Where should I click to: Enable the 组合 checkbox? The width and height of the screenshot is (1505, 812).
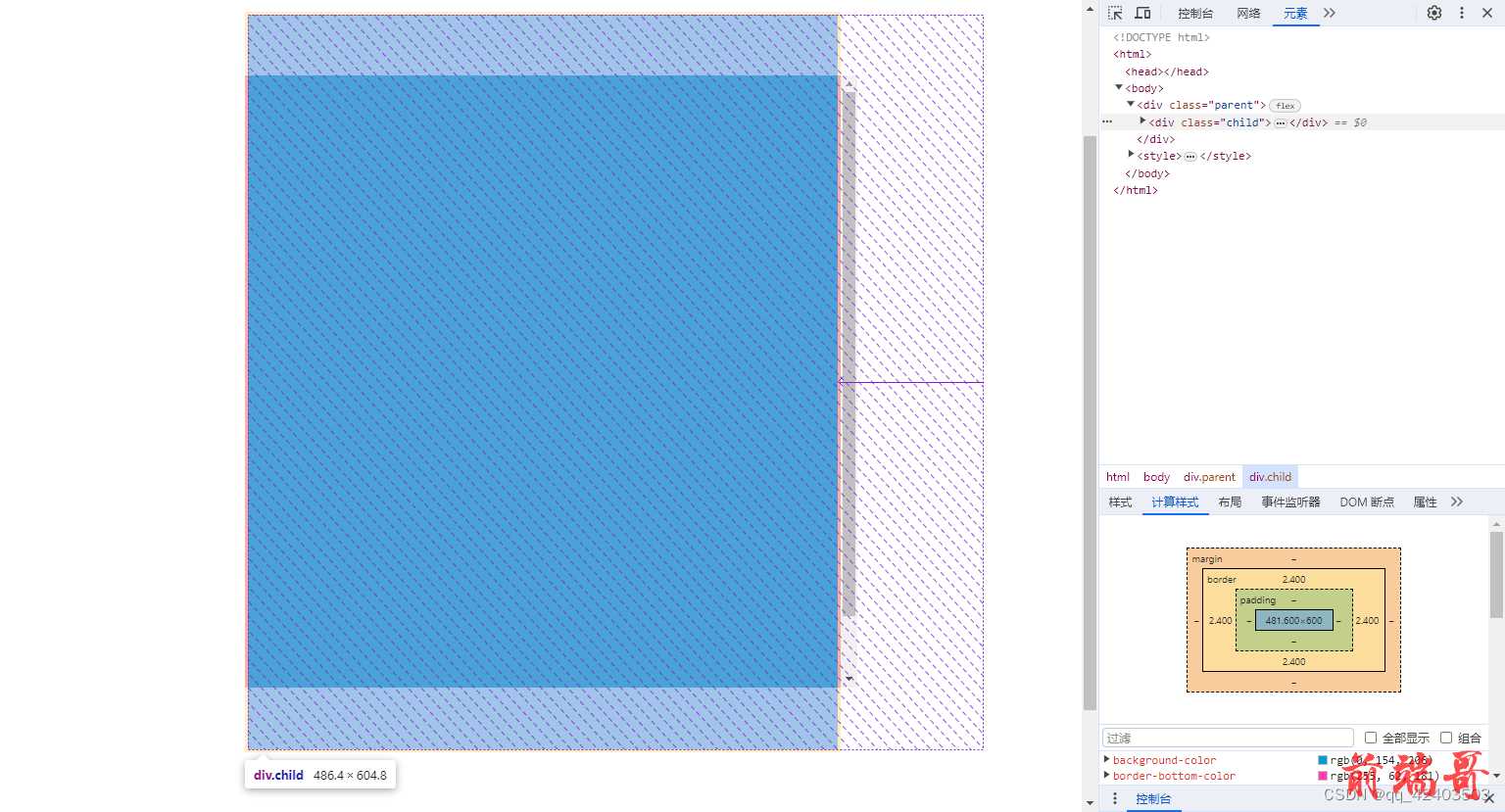(1446, 738)
